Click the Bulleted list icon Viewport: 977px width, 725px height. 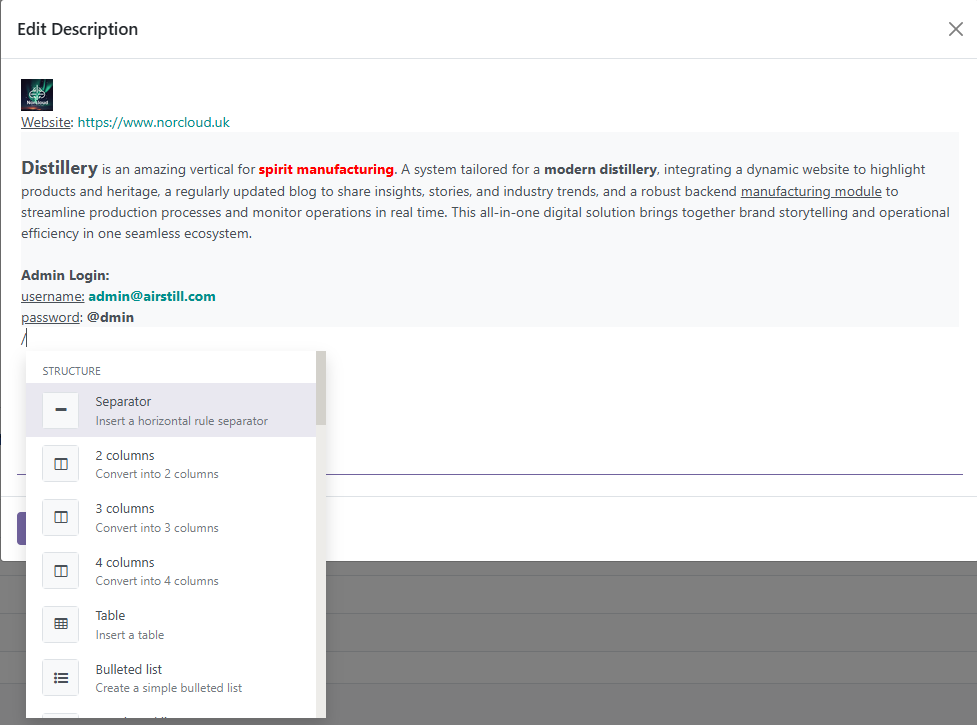coord(60,678)
